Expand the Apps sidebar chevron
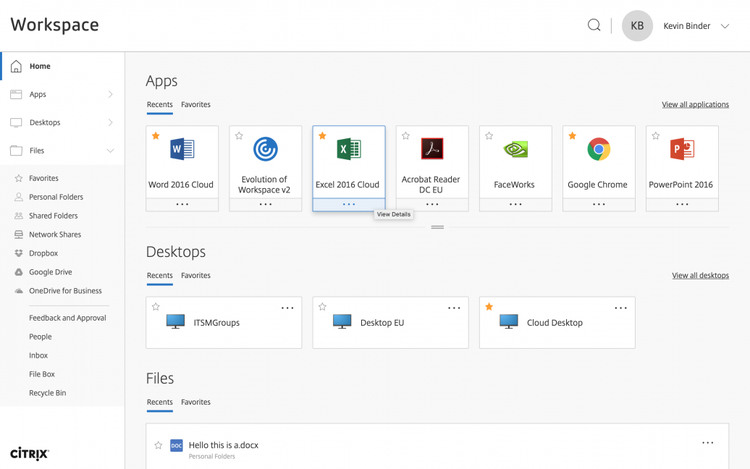This screenshot has height=469, width=750. (110, 94)
